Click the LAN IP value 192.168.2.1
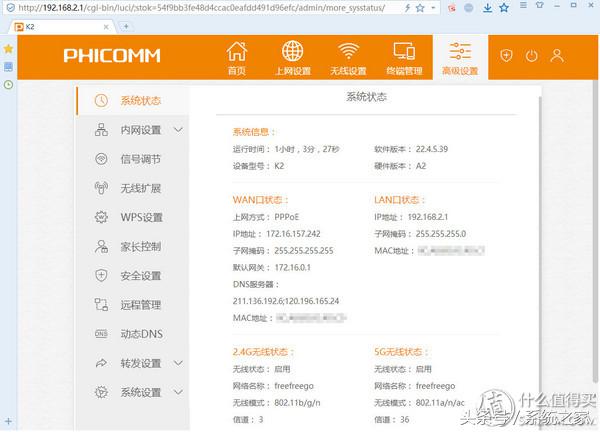 click(428, 217)
